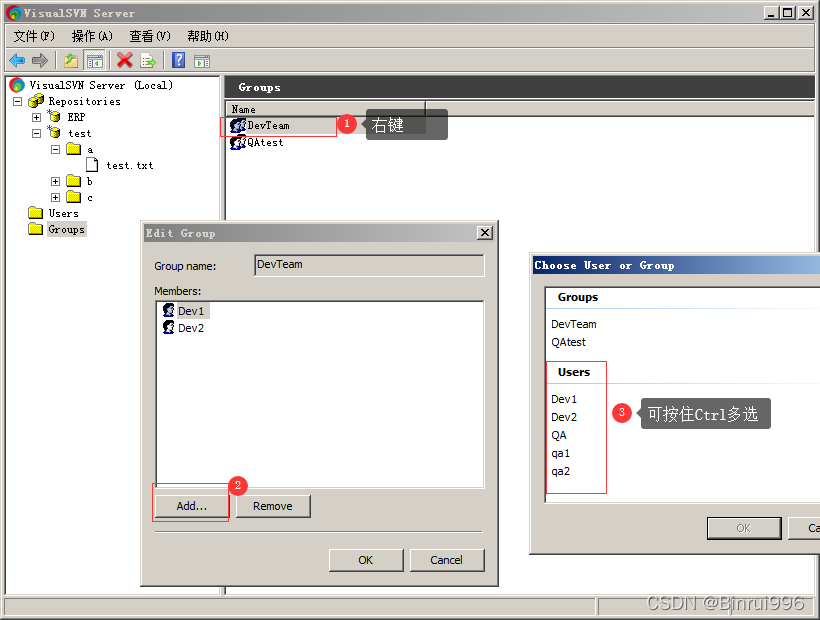
Task: Select user qa2 in Choose User list
Action: pos(561,471)
